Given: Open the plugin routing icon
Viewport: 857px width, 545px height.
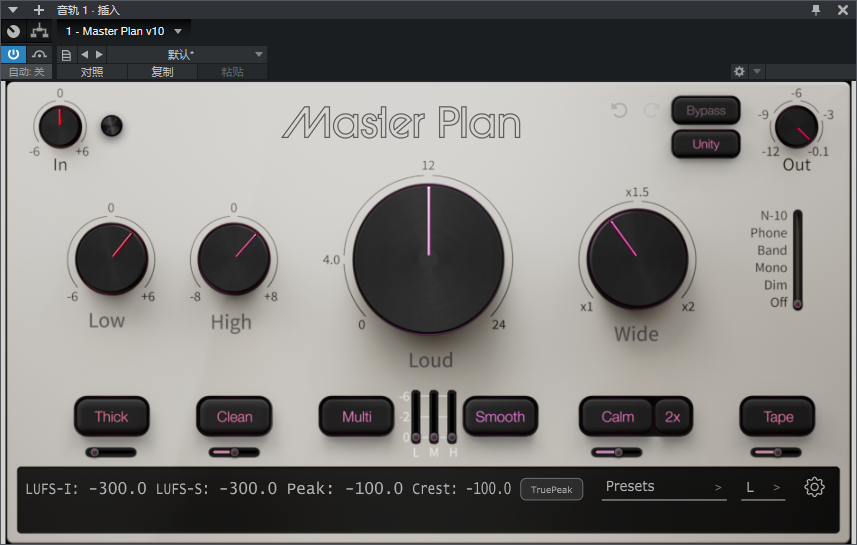Looking at the screenshot, I should (39, 31).
